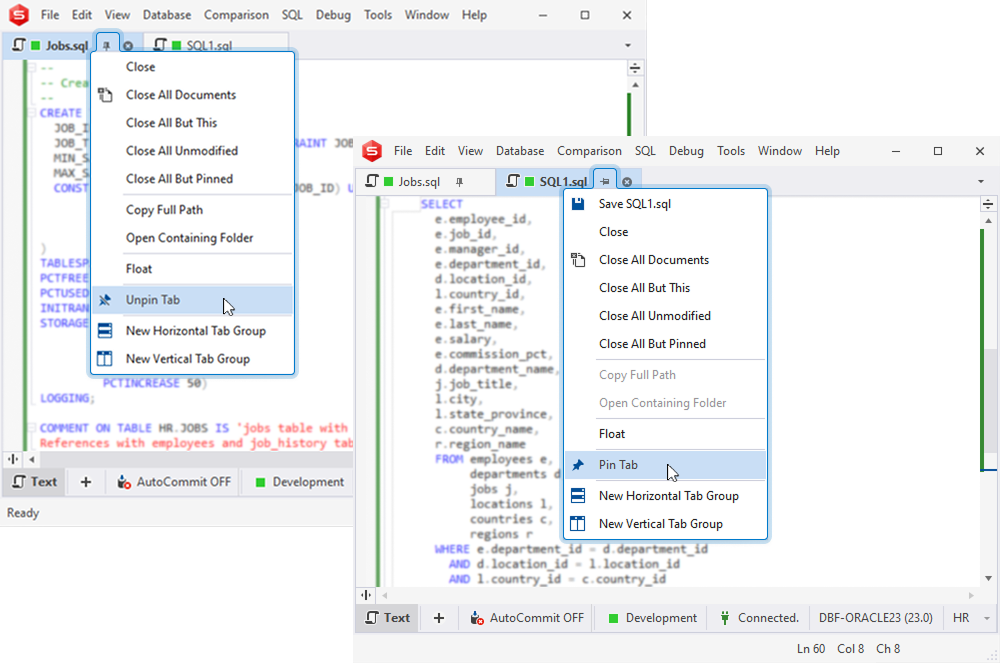Select Save SQL1.sql in the right context menu
Screen dimensions: 1000x663
click(x=665, y=204)
